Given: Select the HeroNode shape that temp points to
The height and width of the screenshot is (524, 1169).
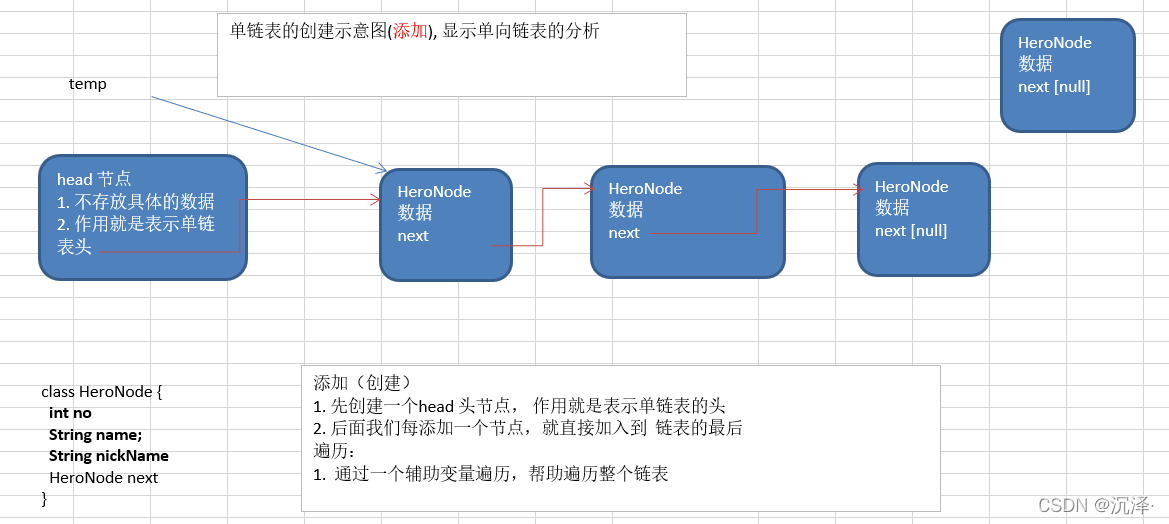Looking at the screenshot, I should 446,224.
